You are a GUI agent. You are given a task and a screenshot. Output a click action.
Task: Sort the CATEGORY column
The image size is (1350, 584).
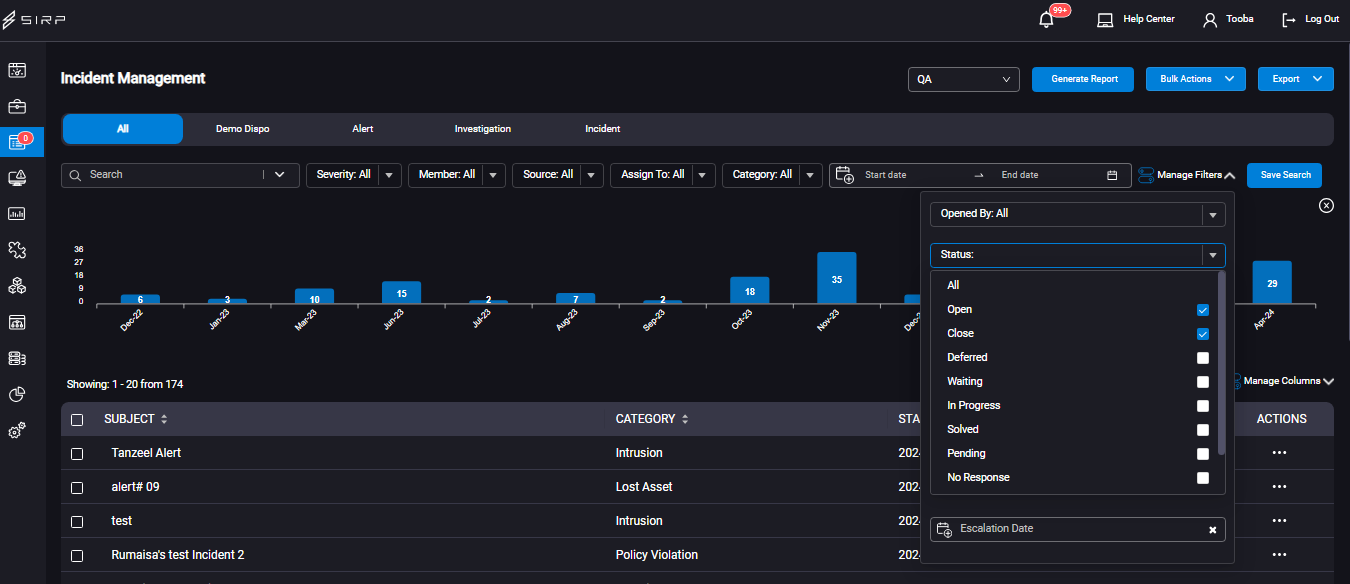pos(685,419)
